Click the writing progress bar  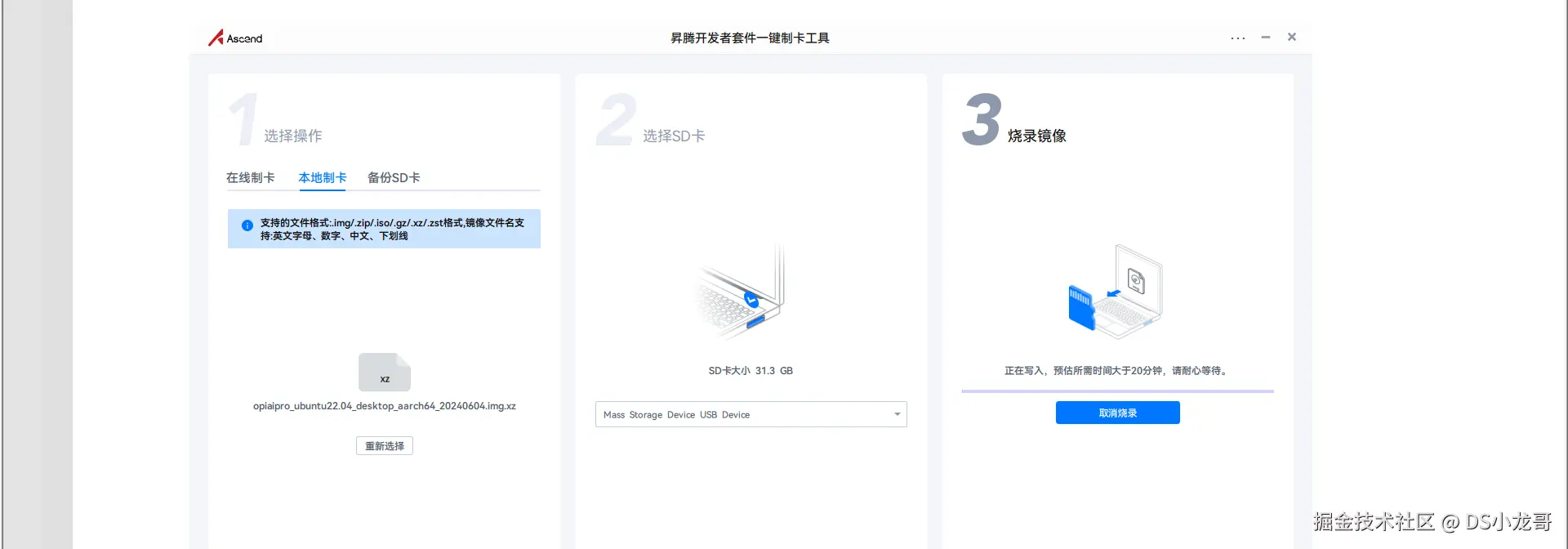pyautogui.click(x=1117, y=391)
